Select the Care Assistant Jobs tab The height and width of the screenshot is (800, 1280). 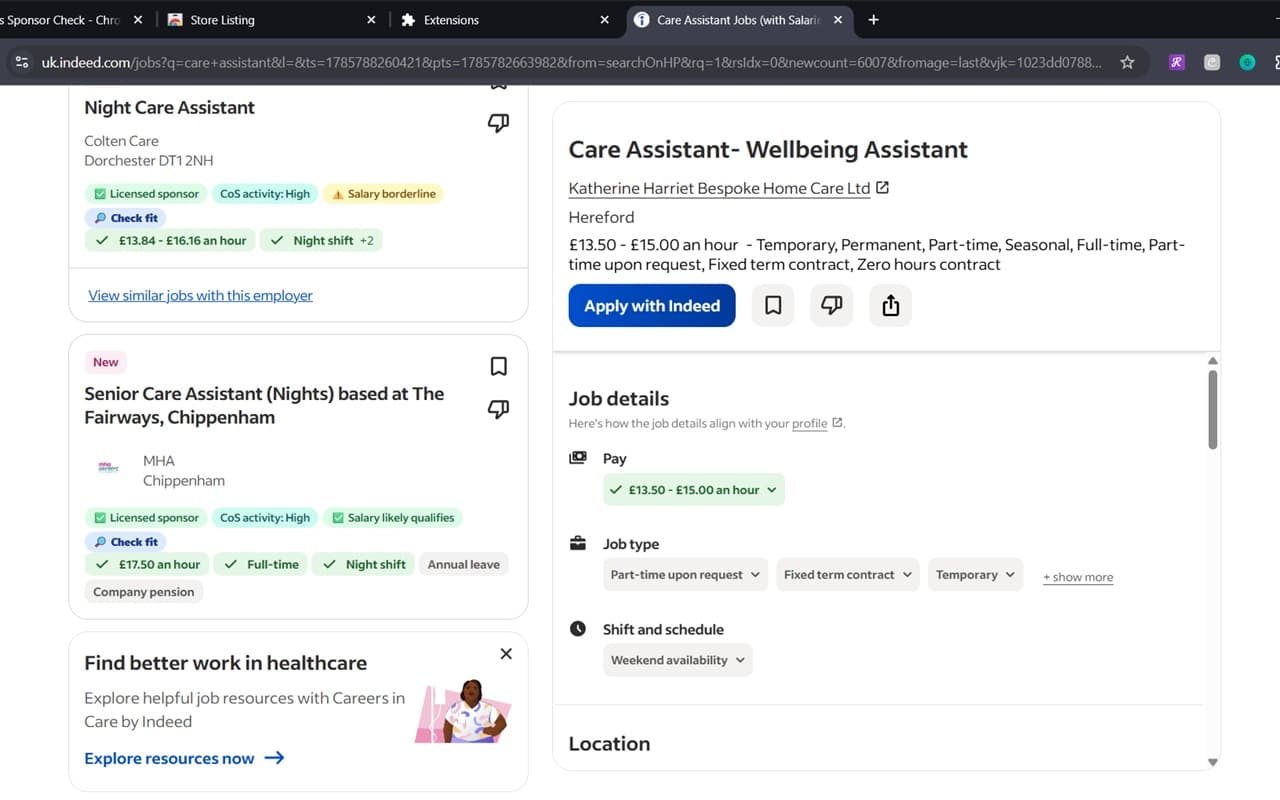[740, 20]
